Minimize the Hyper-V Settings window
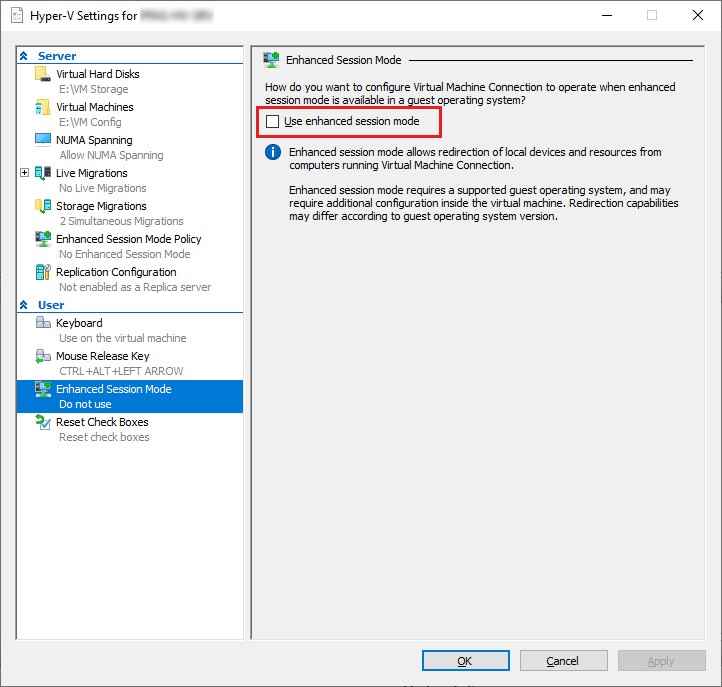Screen dimensions: 722x687 click(x=607, y=15)
